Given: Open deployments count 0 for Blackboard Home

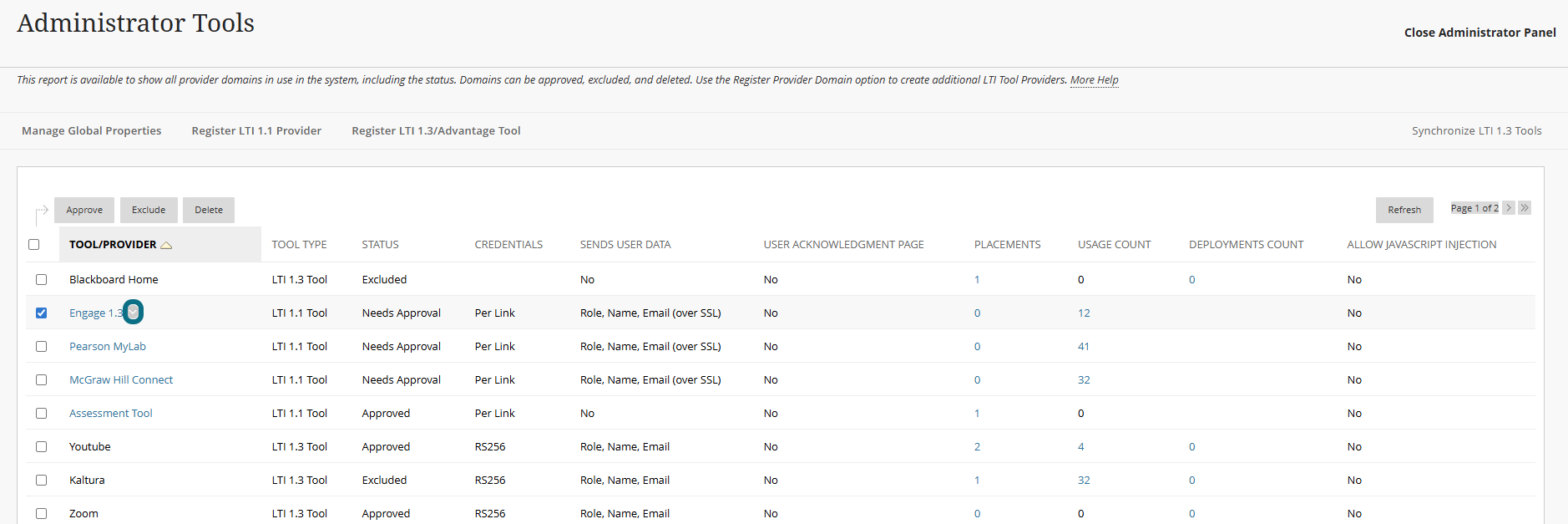Looking at the screenshot, I should (x=1191, y=279).
